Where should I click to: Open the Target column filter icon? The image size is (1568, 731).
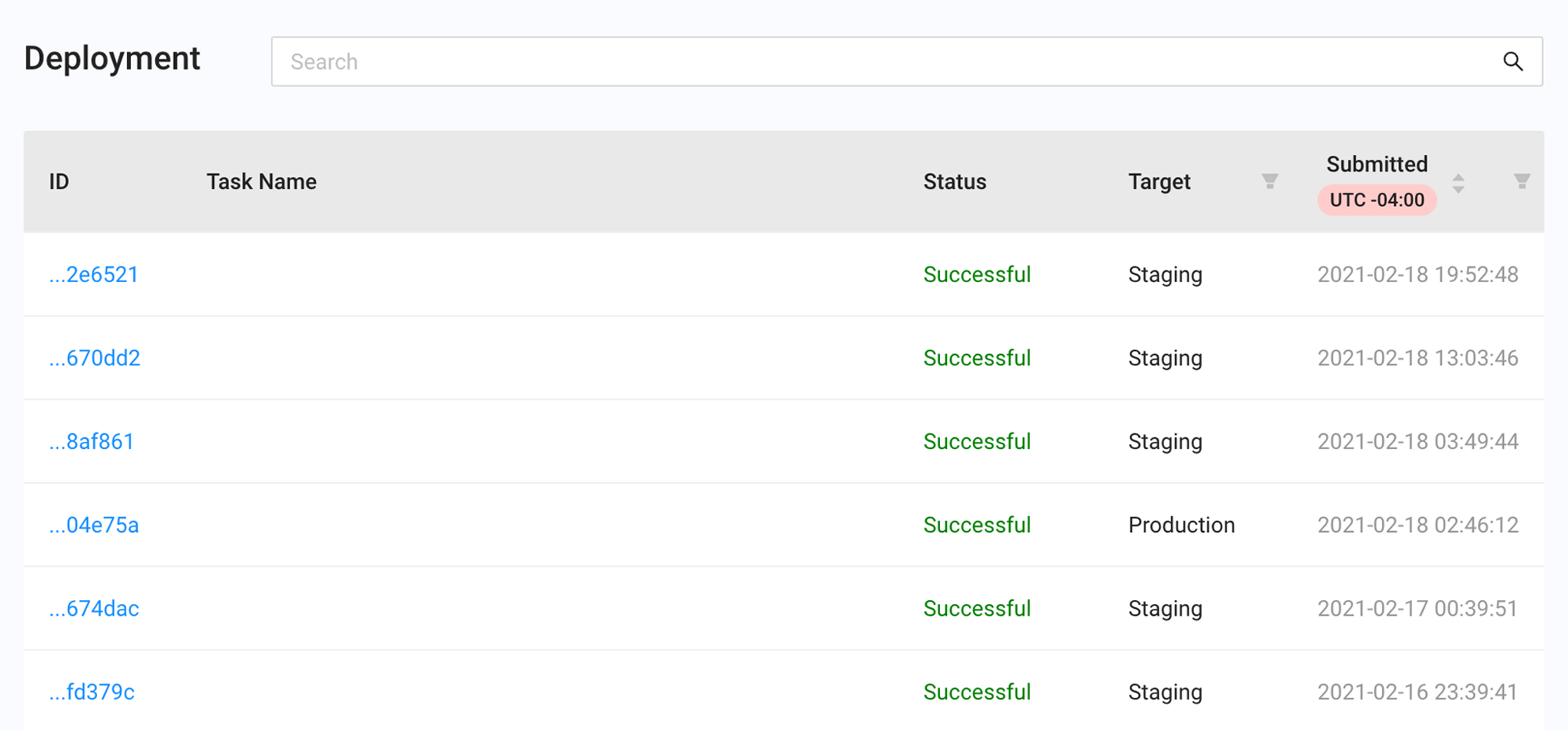click(x=1270, y=181)
